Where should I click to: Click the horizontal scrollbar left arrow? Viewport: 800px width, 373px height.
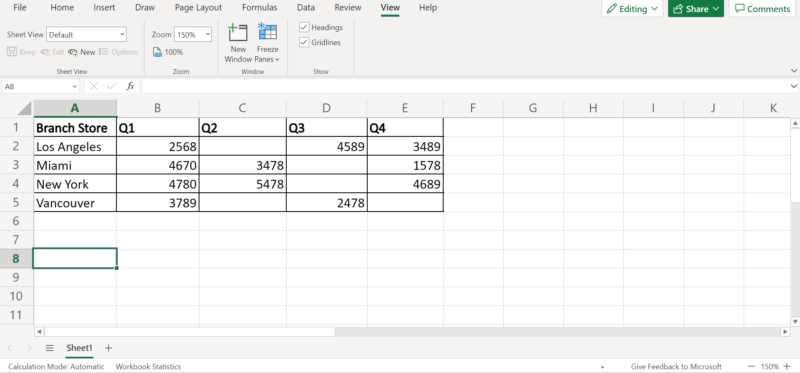39,332
